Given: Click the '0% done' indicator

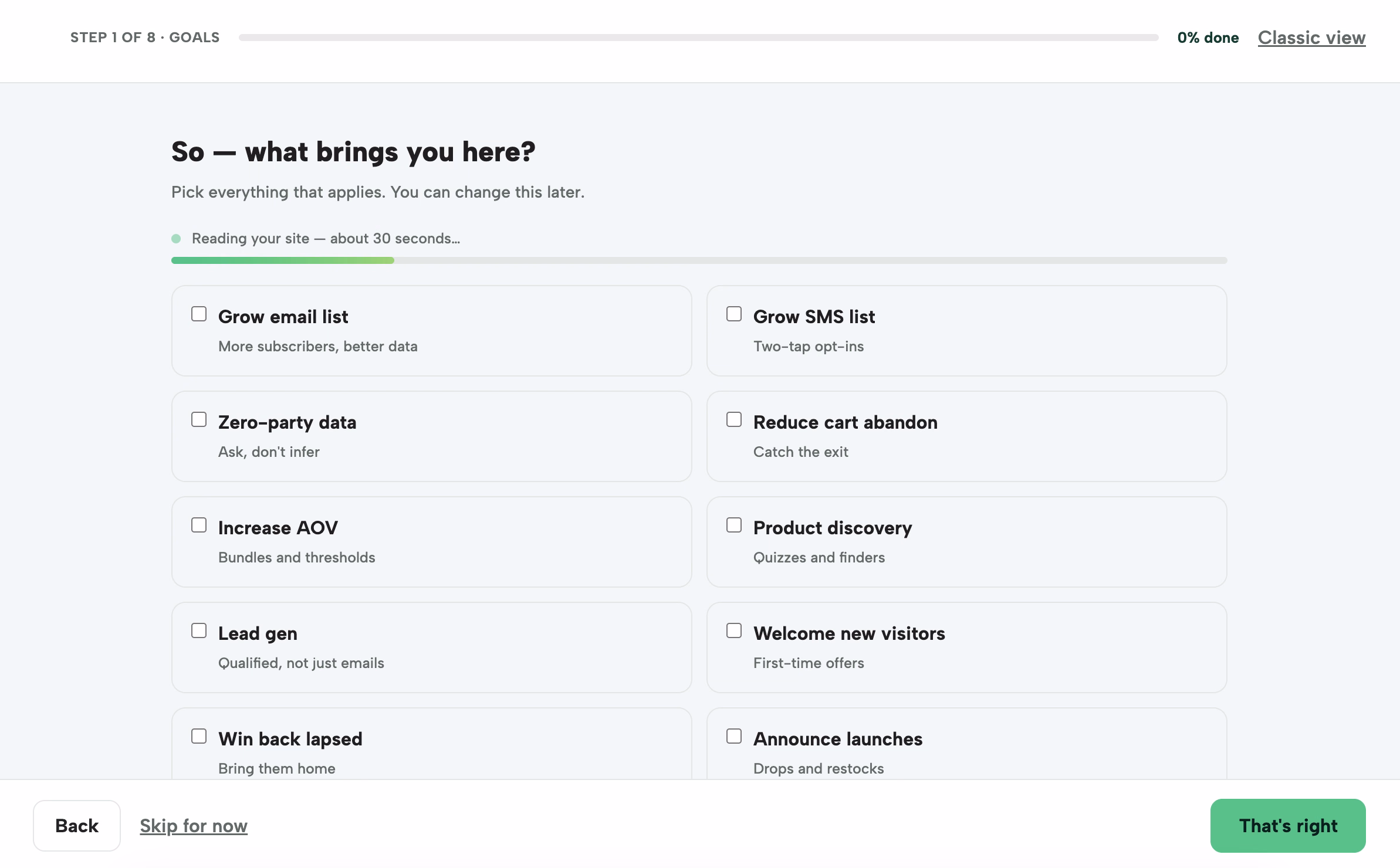Looking at the screenshot, I should [x=1208, y=38].
